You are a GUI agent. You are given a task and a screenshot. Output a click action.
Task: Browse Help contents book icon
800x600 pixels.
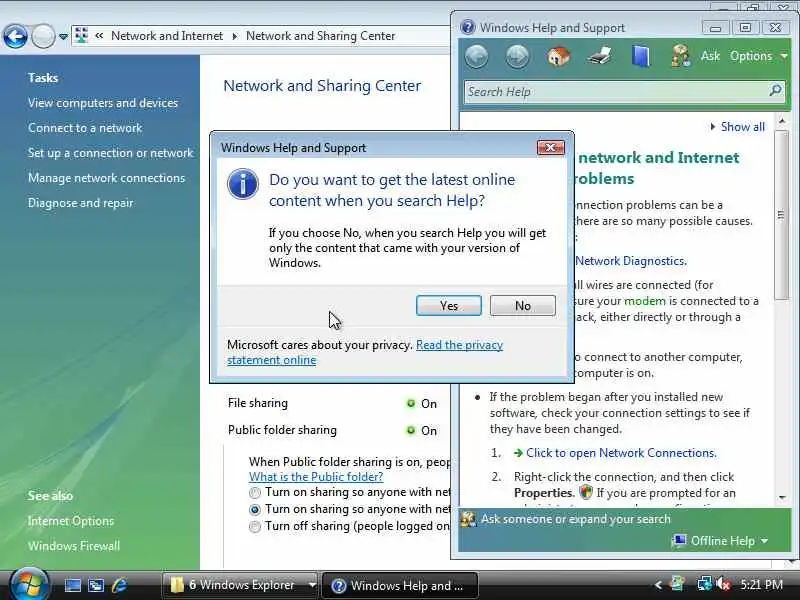pos(641,56)
